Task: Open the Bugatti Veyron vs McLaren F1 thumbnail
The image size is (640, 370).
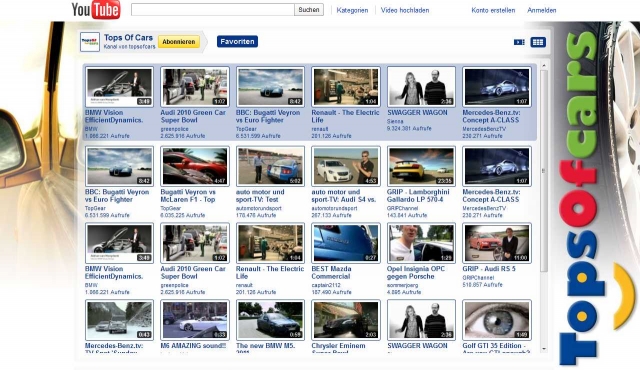Action: pos(195,166)
